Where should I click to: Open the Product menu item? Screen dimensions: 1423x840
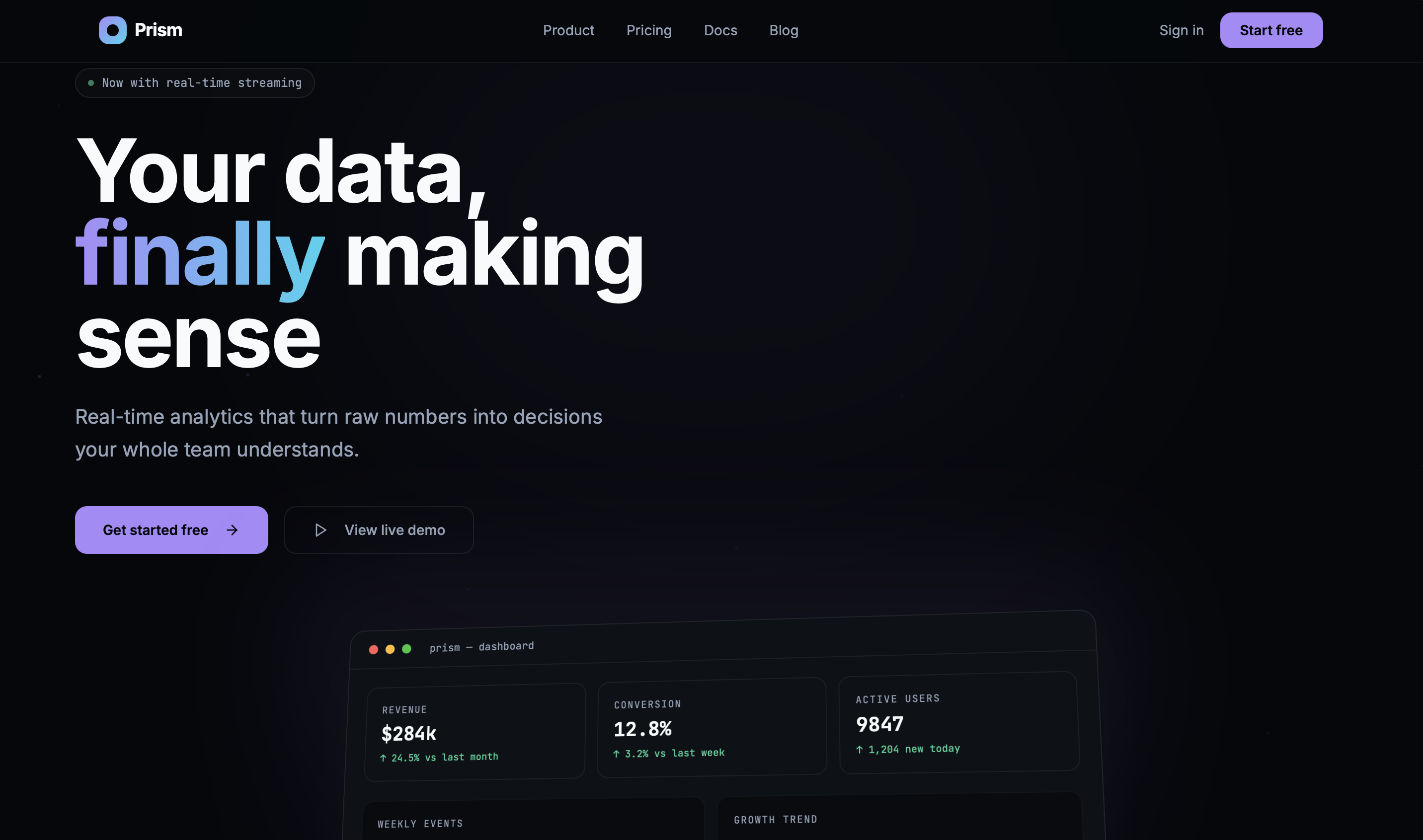coord(568,30)
